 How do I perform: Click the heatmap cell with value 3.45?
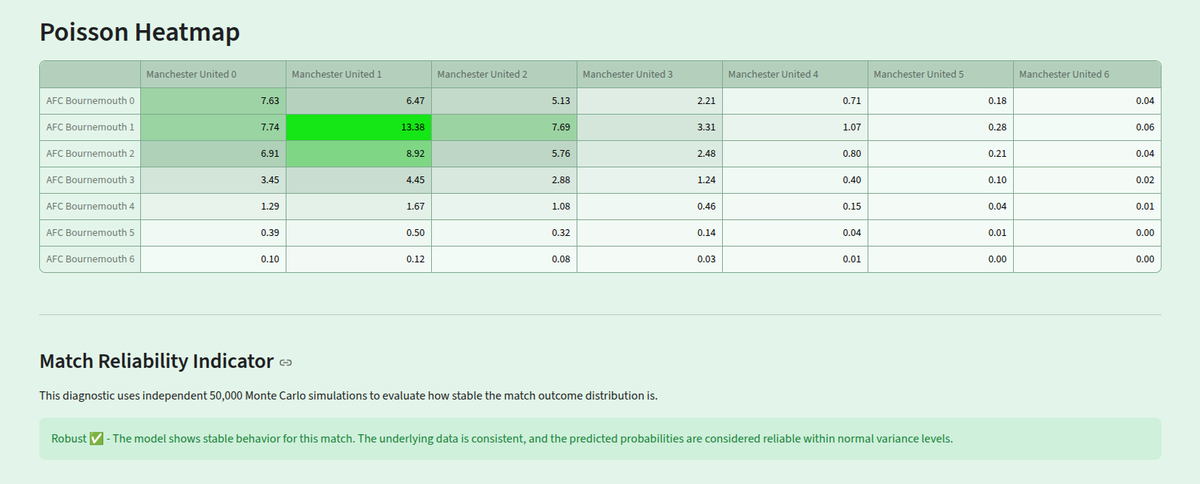pos(213,180)
